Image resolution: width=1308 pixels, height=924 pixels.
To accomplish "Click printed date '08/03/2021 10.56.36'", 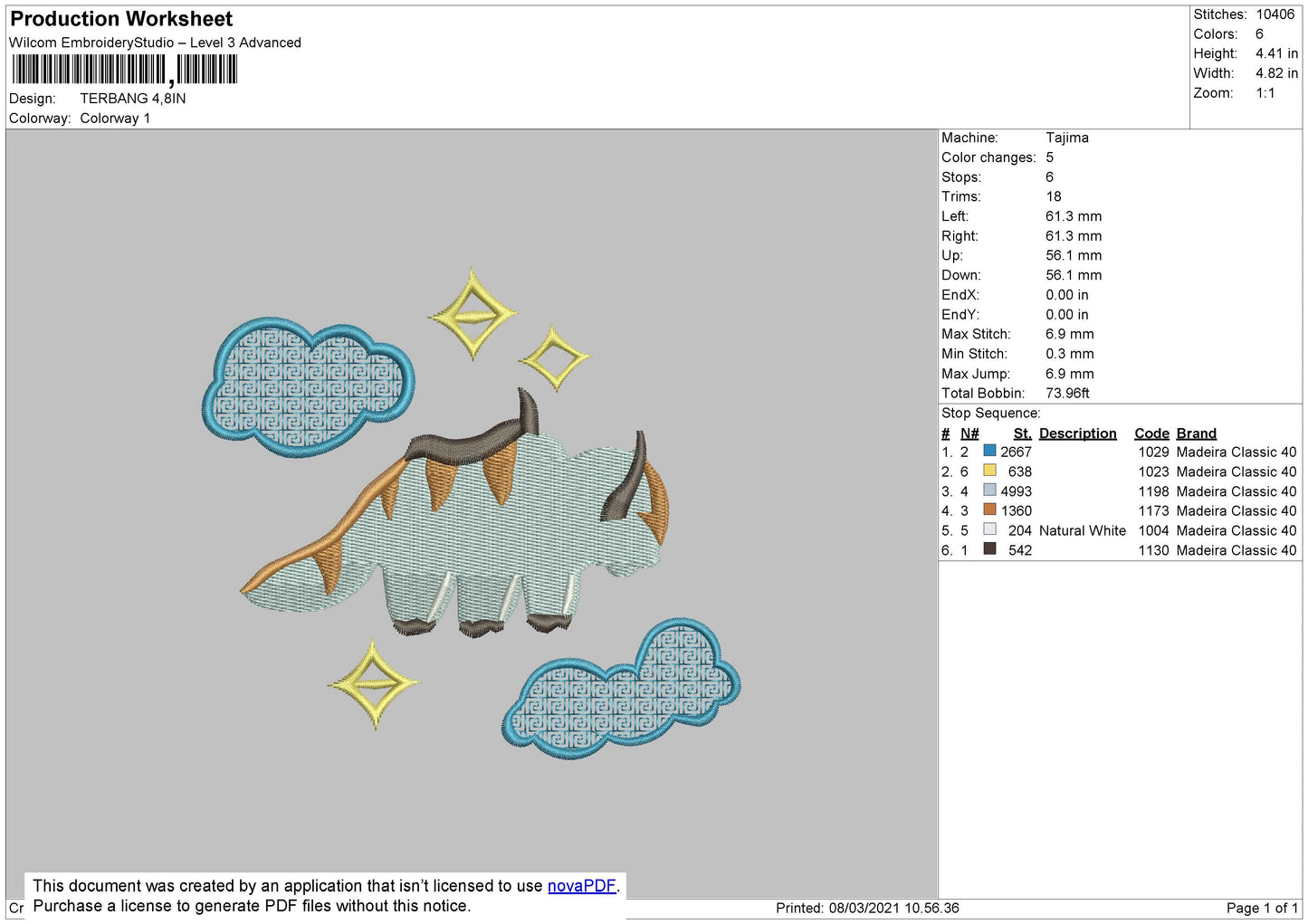I will click(894, 908).
